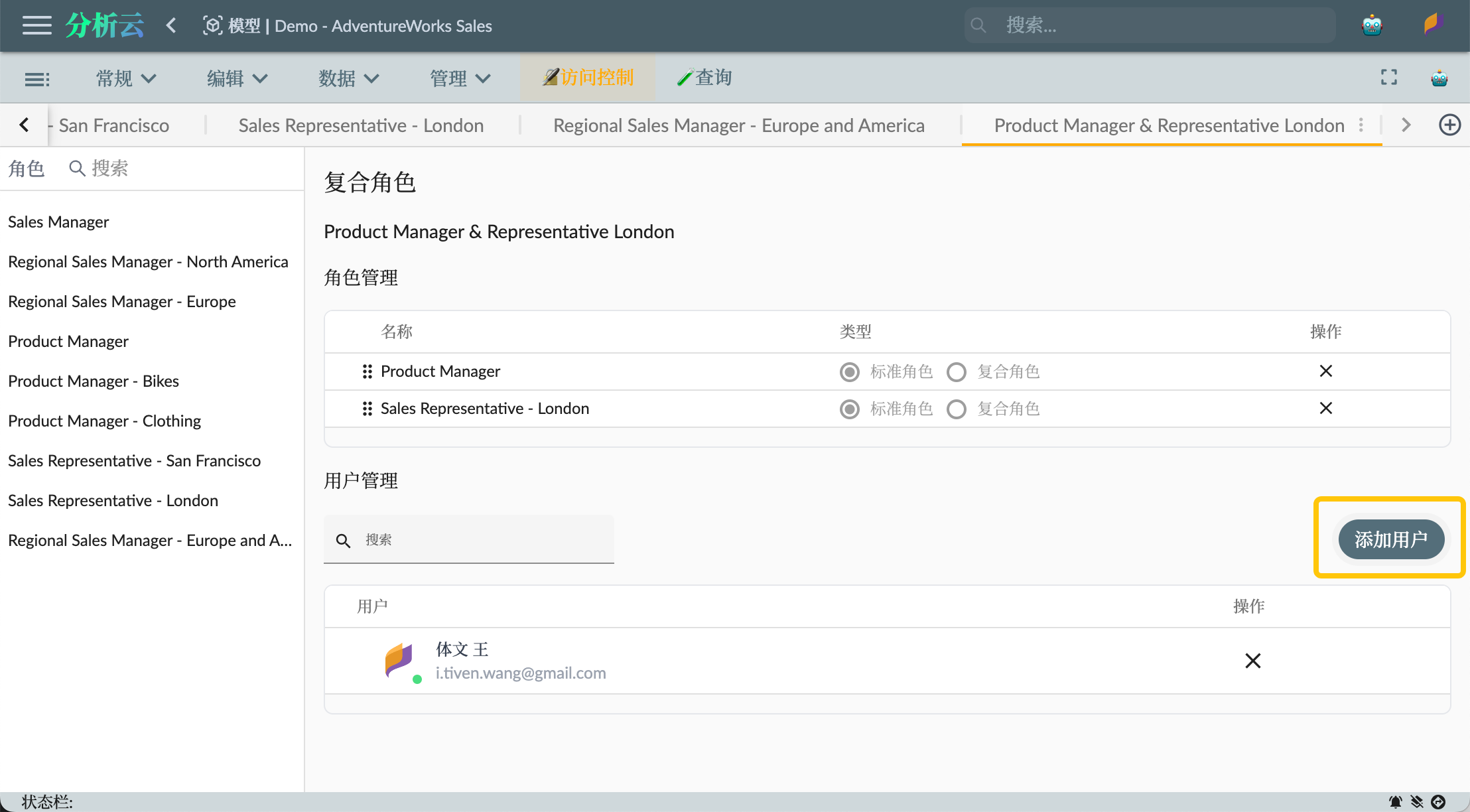Screen dimensions: 1470x812
Task: Select 标准角色 radio for Product Manager
Action: click(850, 371)
